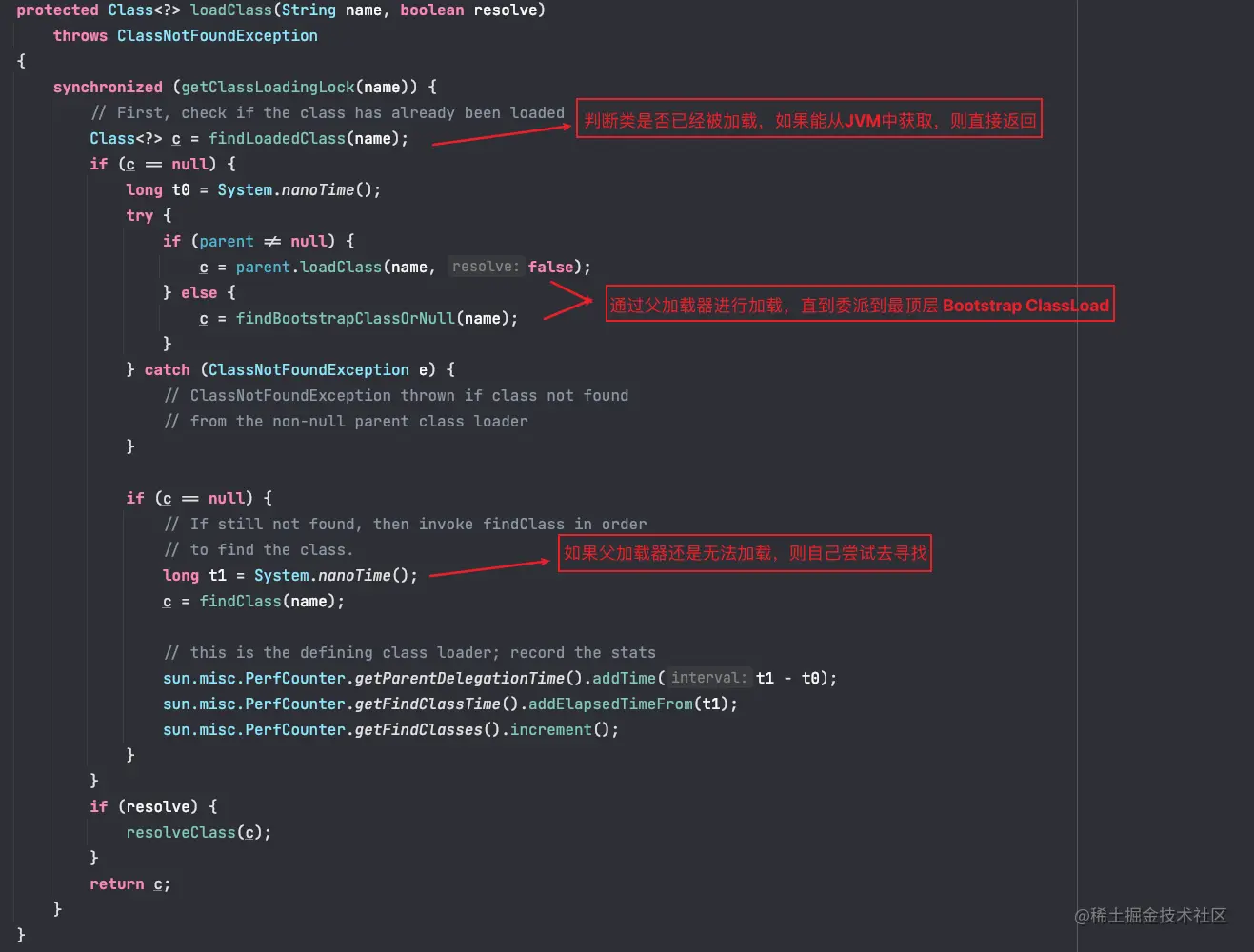Click "parent" inside the "if (parent != null)" condition
The image size is (1254, 952).
(227, 242)
